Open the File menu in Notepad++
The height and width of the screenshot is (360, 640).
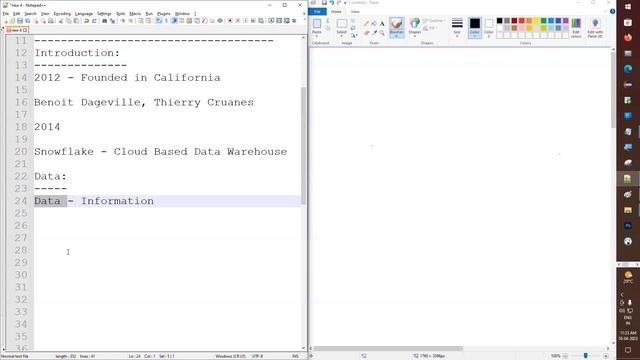pyautogui.click(x=5, y=13)
